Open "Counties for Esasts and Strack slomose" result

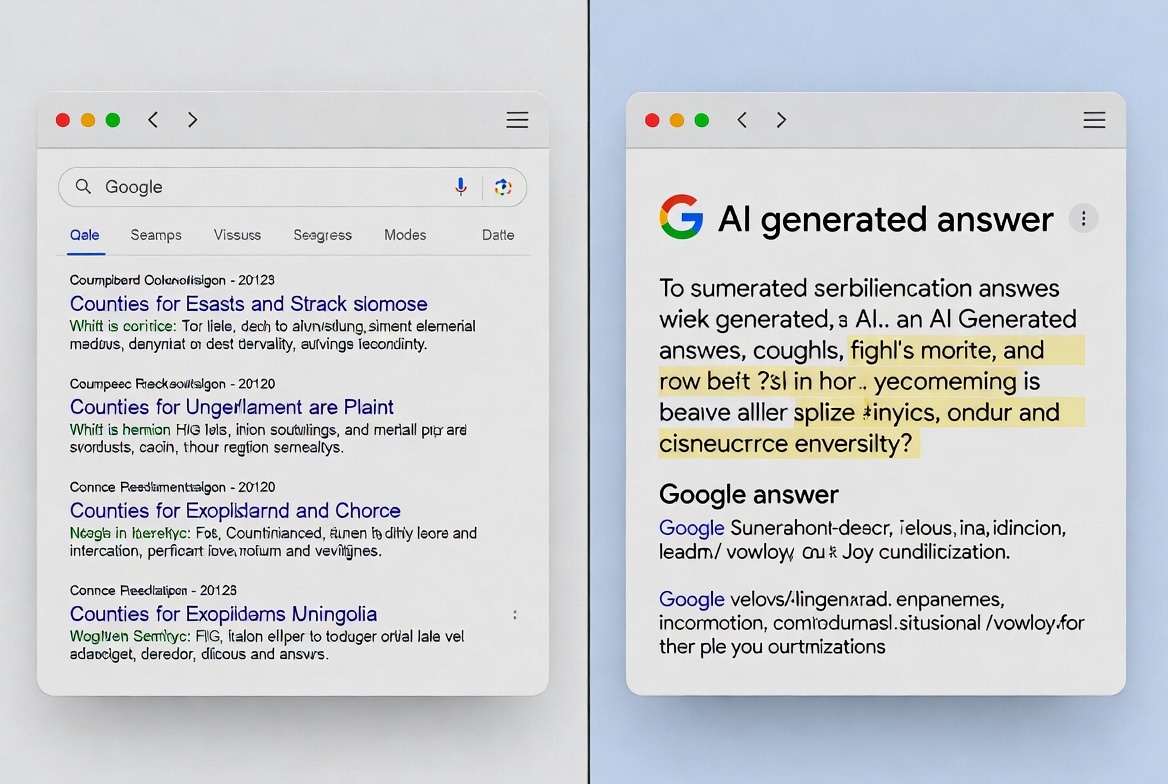248,304
